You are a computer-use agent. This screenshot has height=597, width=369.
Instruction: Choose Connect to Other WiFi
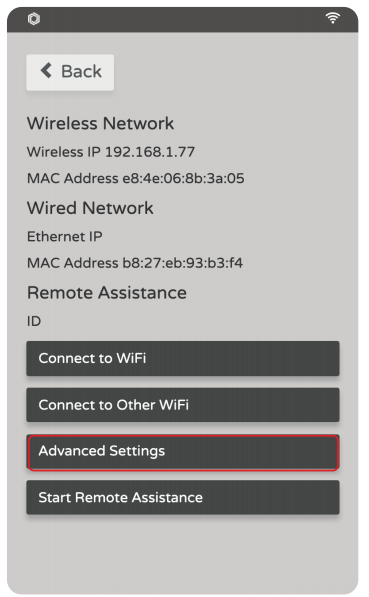tap(183, 405)
